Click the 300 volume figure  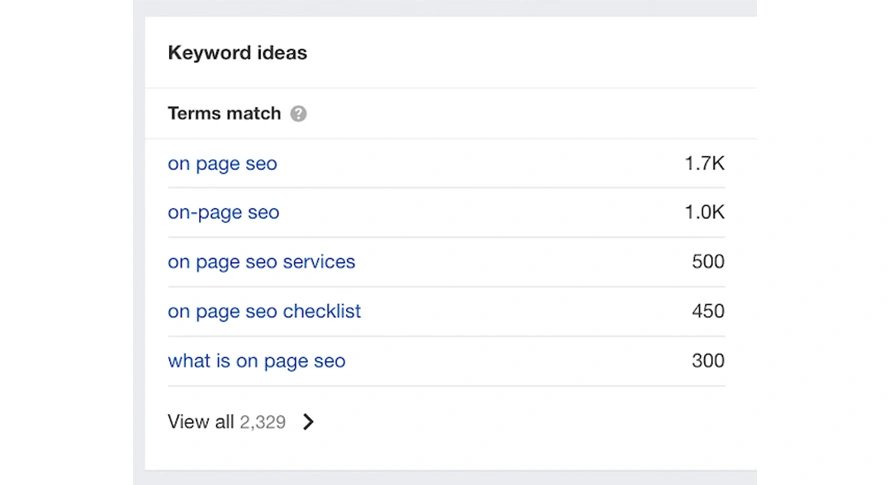click(x=708, y=361)
